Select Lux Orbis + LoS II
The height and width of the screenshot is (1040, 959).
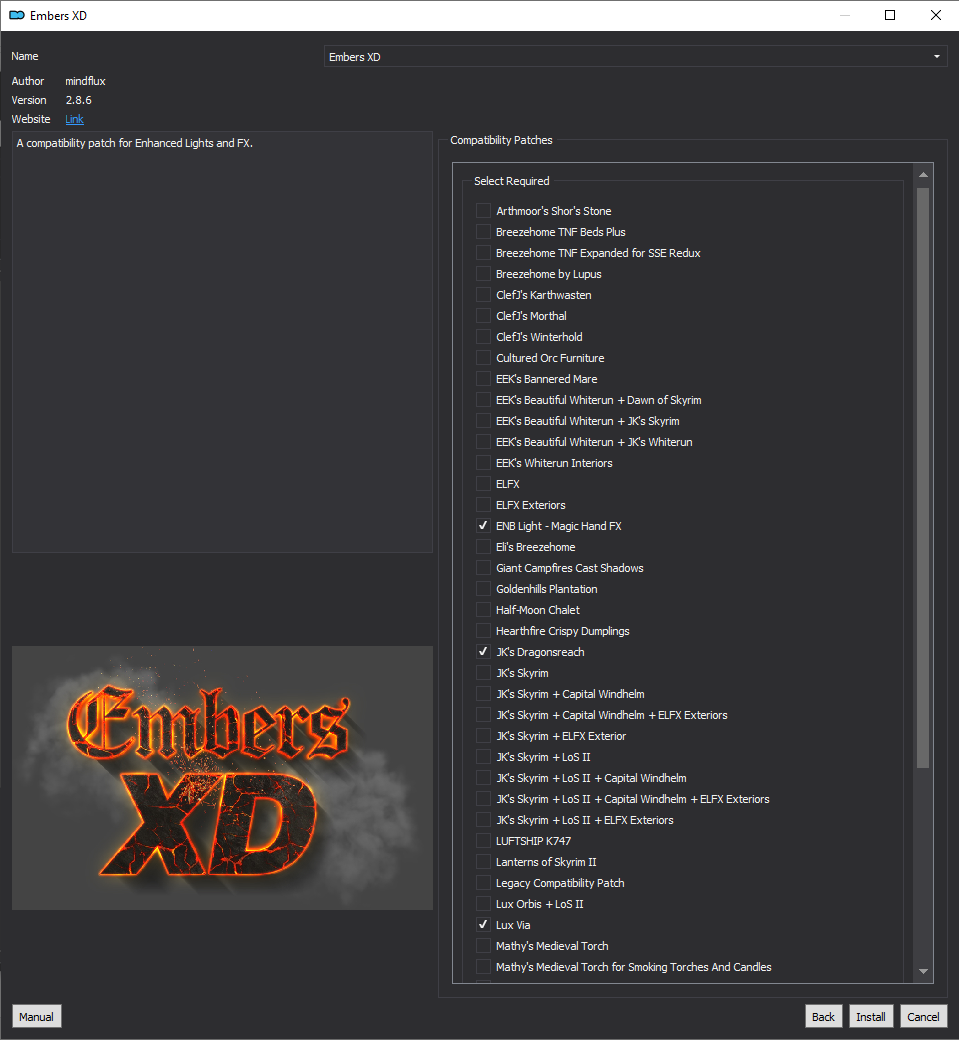coord(483,904)
